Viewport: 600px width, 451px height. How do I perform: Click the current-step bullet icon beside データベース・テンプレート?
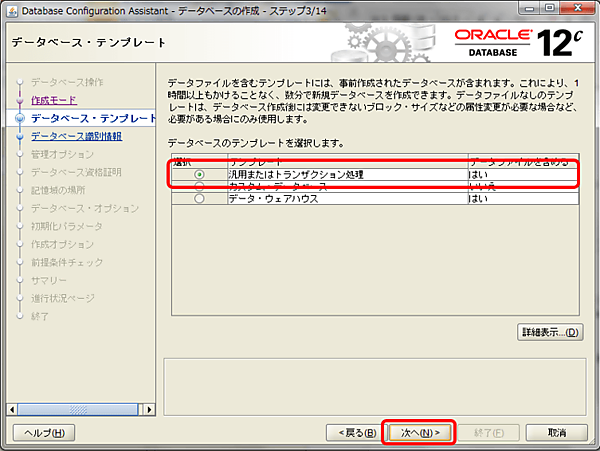coord(20,119)
